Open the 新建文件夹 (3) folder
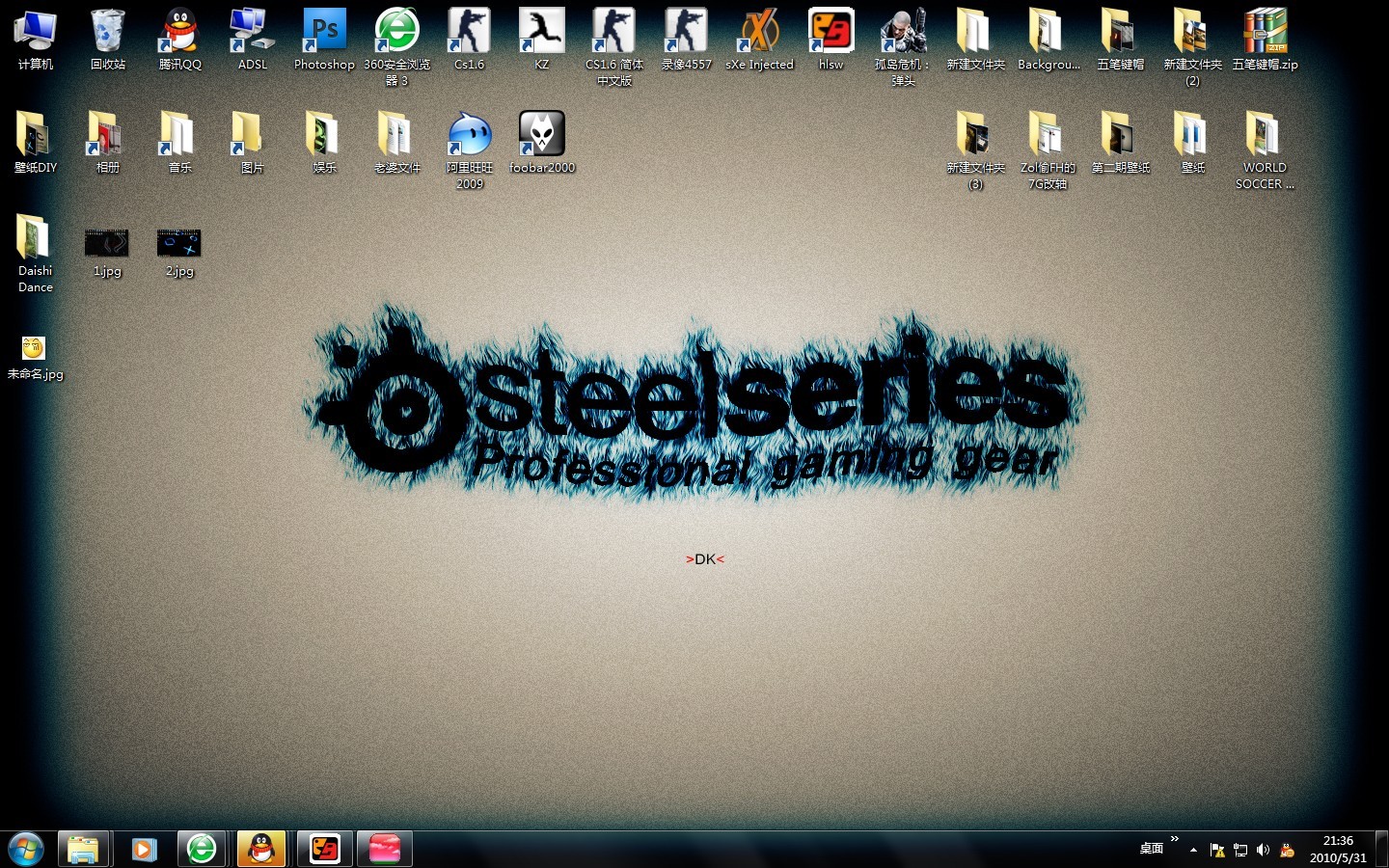Image resolution: width=1389 pixels, height=868 pixels. click(976, 150)
